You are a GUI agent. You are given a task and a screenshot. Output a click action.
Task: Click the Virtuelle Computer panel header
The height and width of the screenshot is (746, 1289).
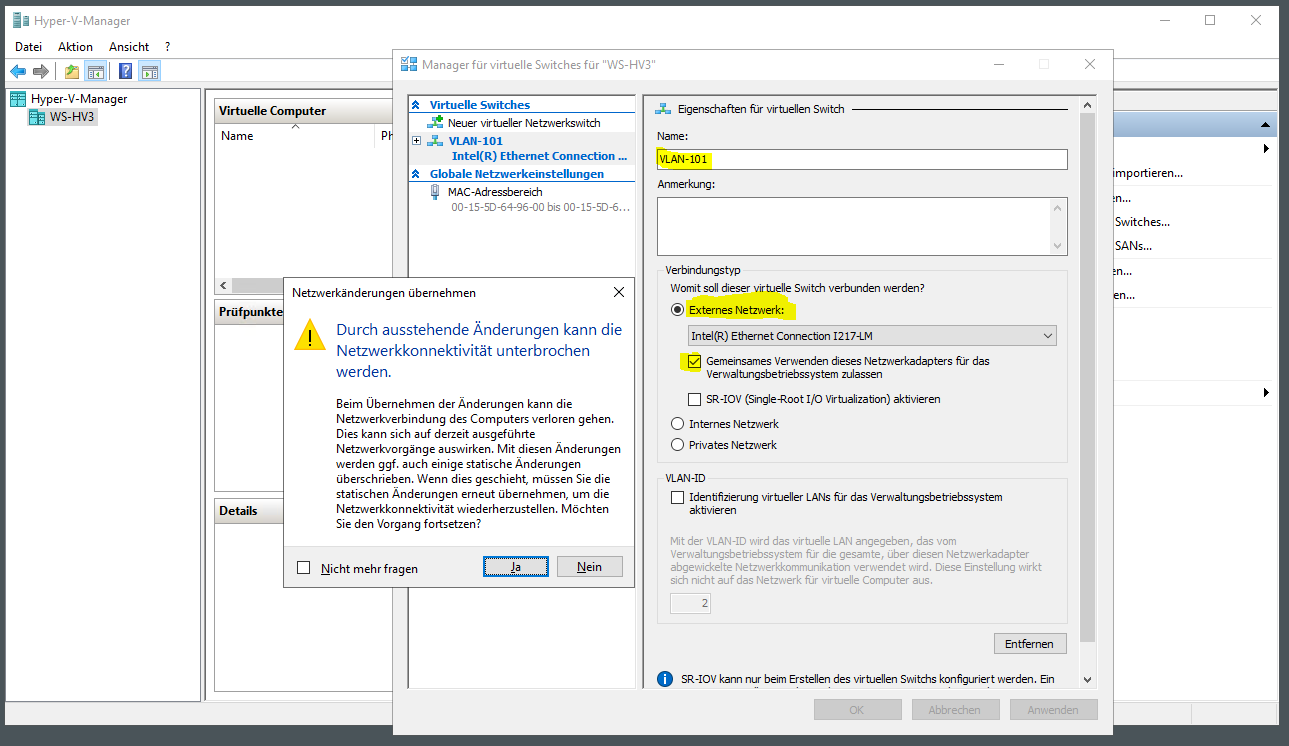click(305, 111)
